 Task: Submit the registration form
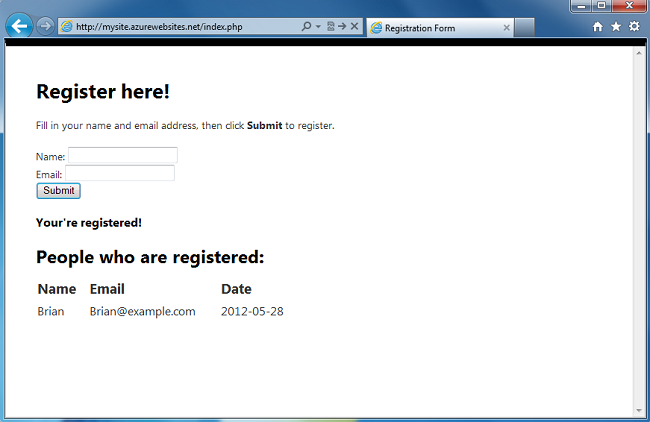click(58, 191)
